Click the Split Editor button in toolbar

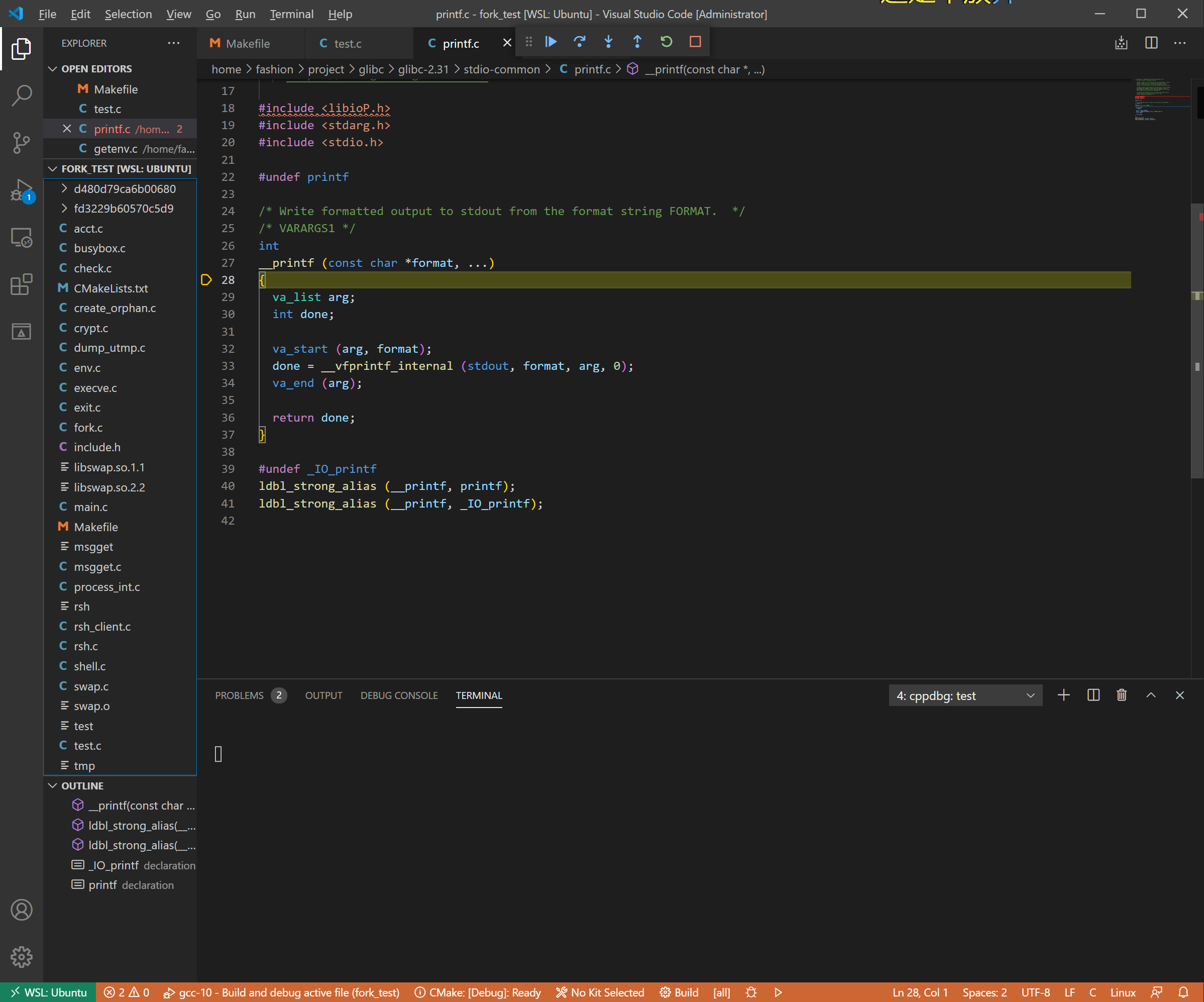(x=1151, y=42)
